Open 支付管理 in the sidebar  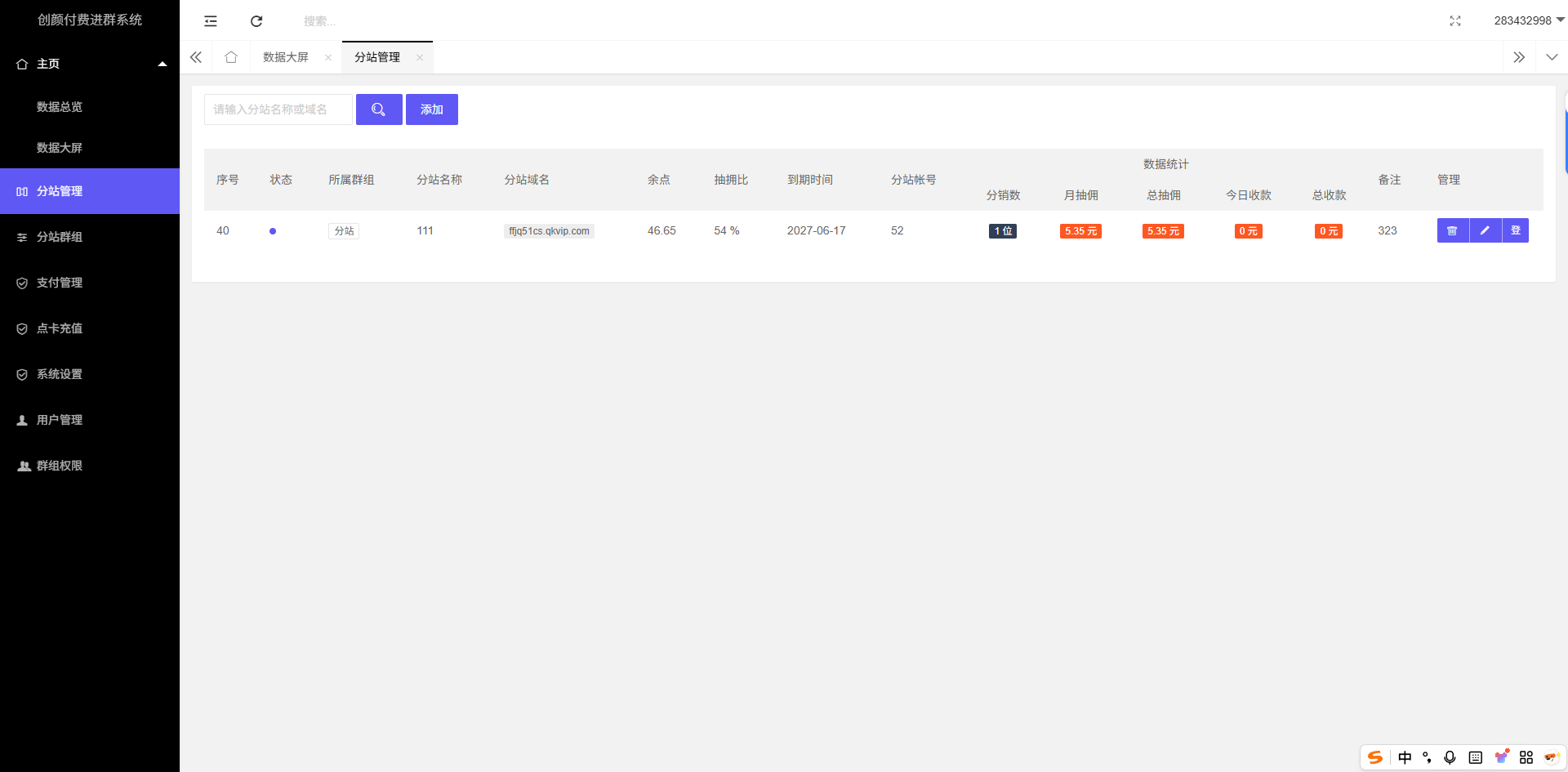click(60, 283)
